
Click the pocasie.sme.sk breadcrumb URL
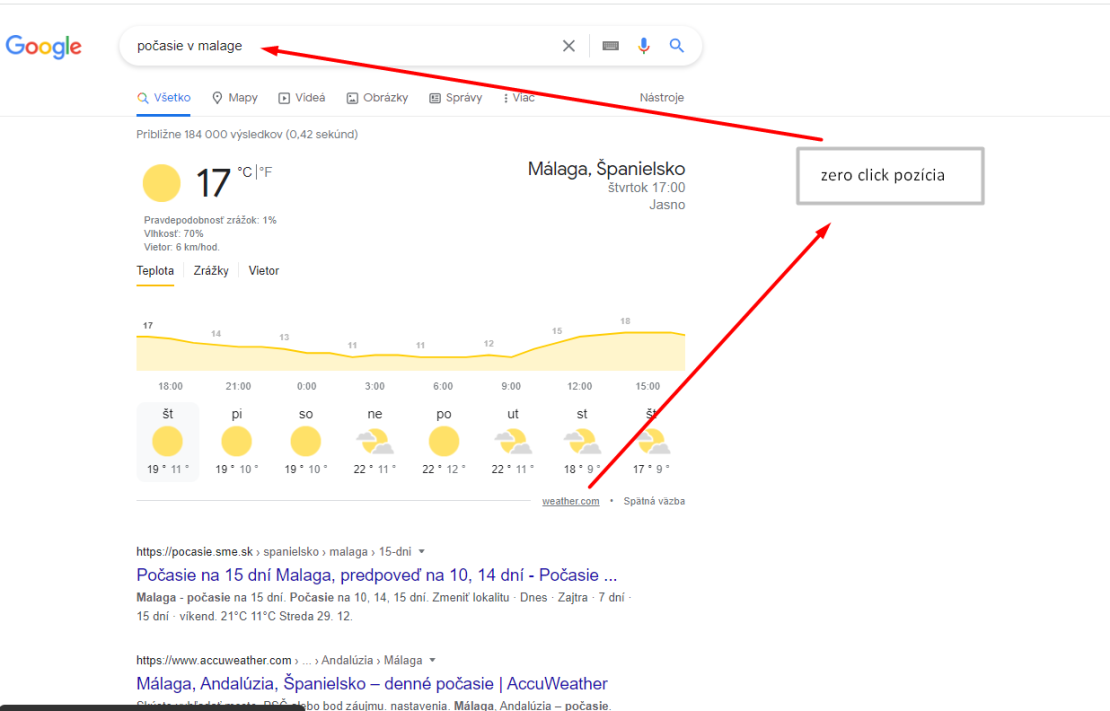coord(274,552)
